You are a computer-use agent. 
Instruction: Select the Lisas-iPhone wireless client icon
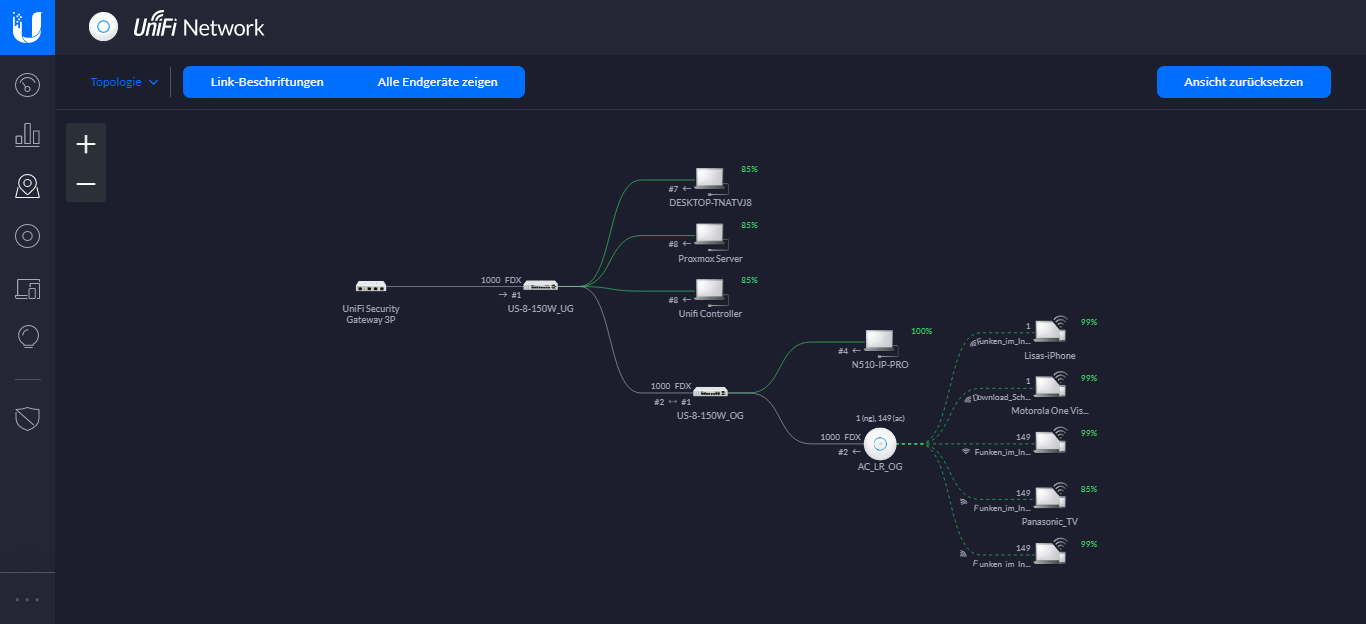(1051, 331)
